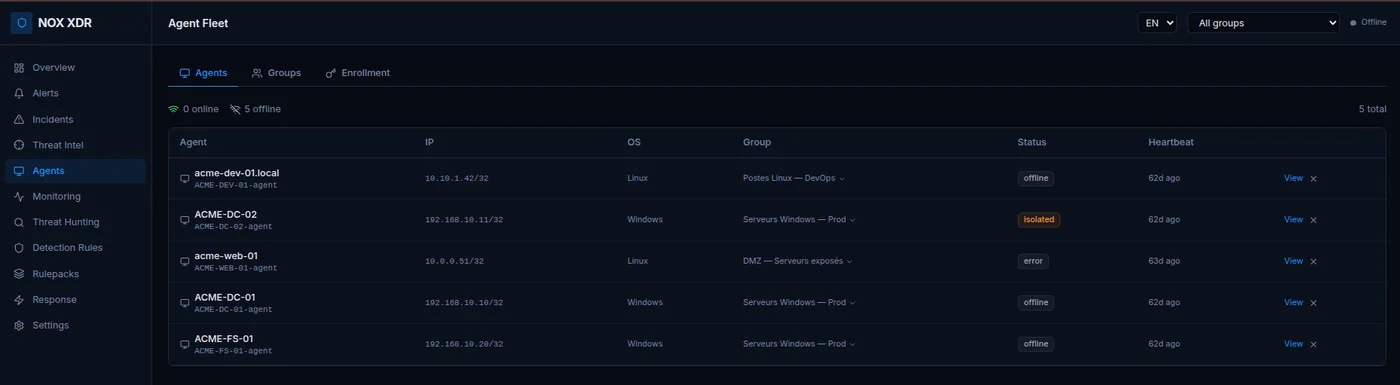Click the green wifi online icon
The width and height of the screenshot is (1400, 385).
pyautogui.click(x=174, y=109)
